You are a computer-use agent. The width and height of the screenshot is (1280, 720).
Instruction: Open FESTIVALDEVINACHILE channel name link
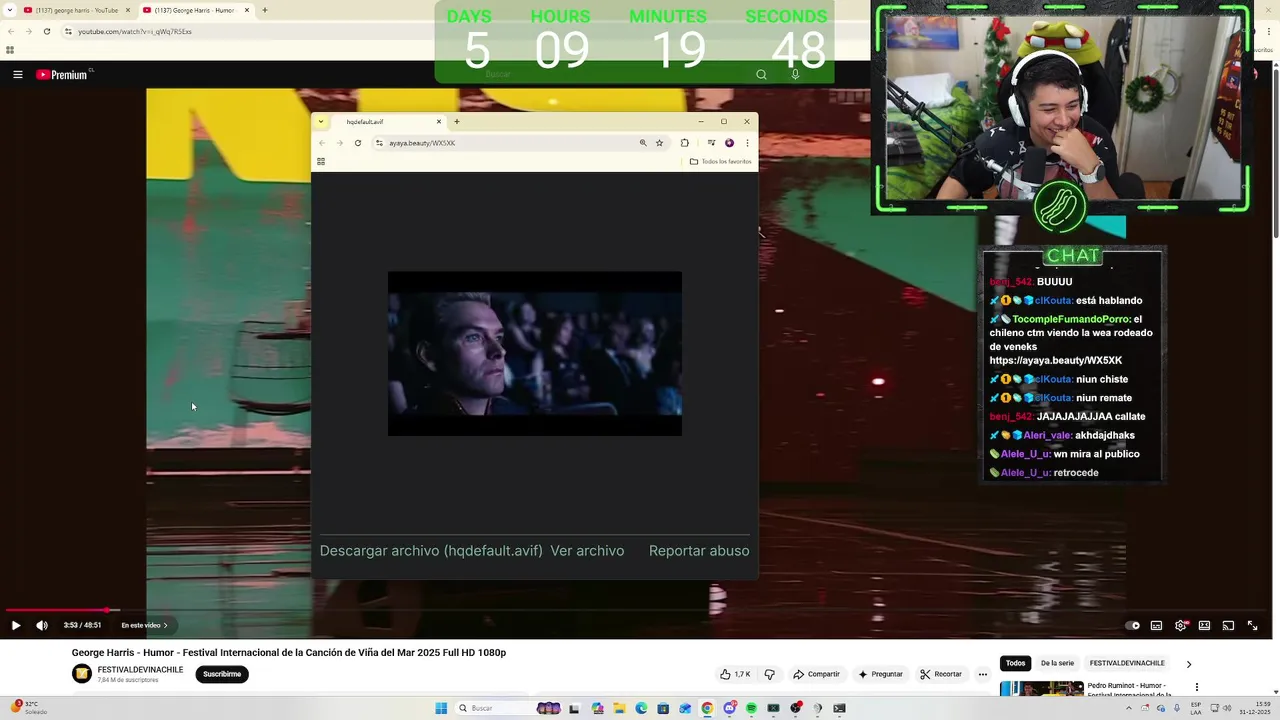pyautogui.click(x=140, y=670)
